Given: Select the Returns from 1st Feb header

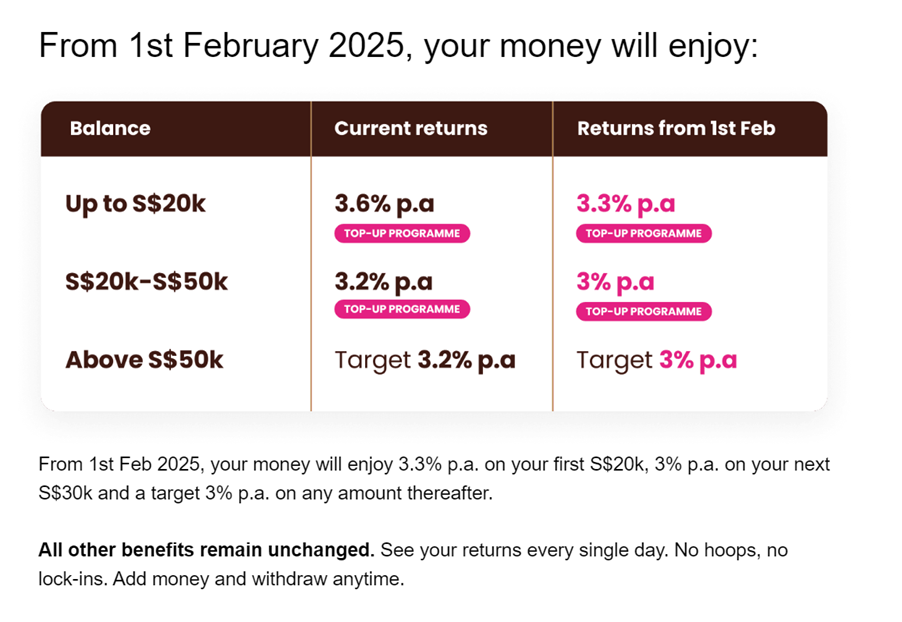Looking at the screenshot, I should pos(676,128).
